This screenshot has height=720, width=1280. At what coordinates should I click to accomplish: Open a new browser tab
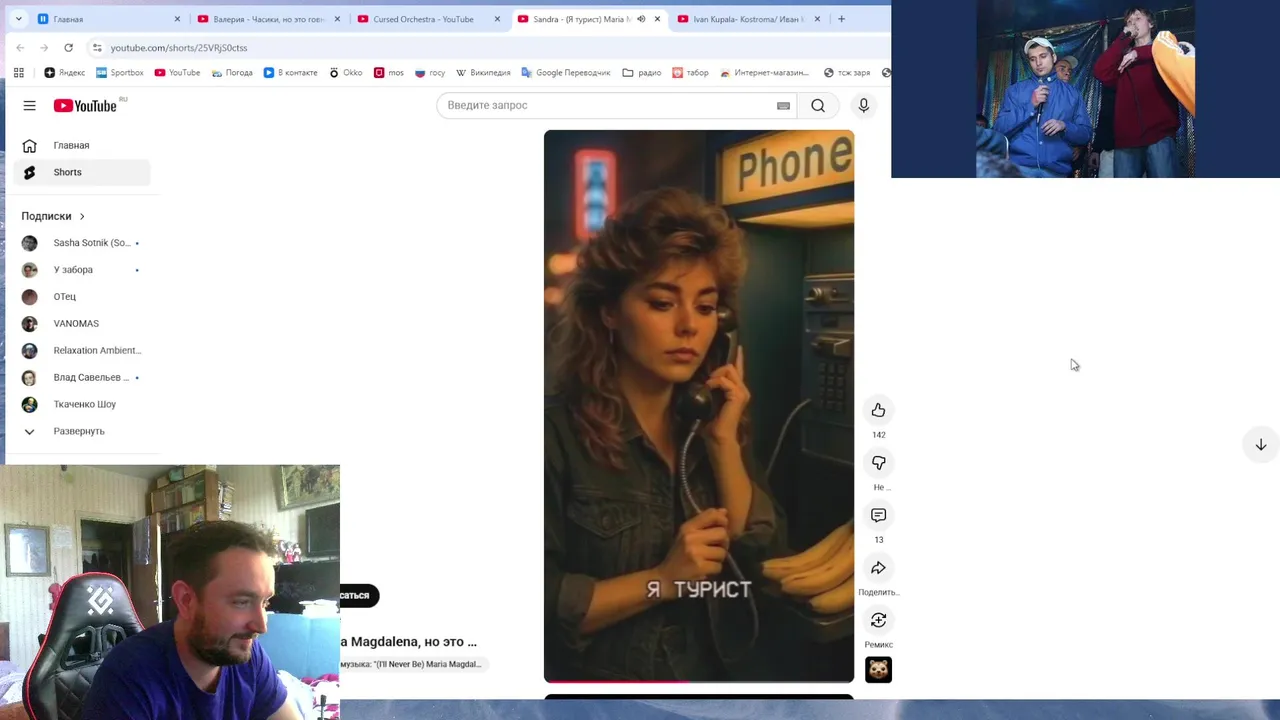[841, 18]
